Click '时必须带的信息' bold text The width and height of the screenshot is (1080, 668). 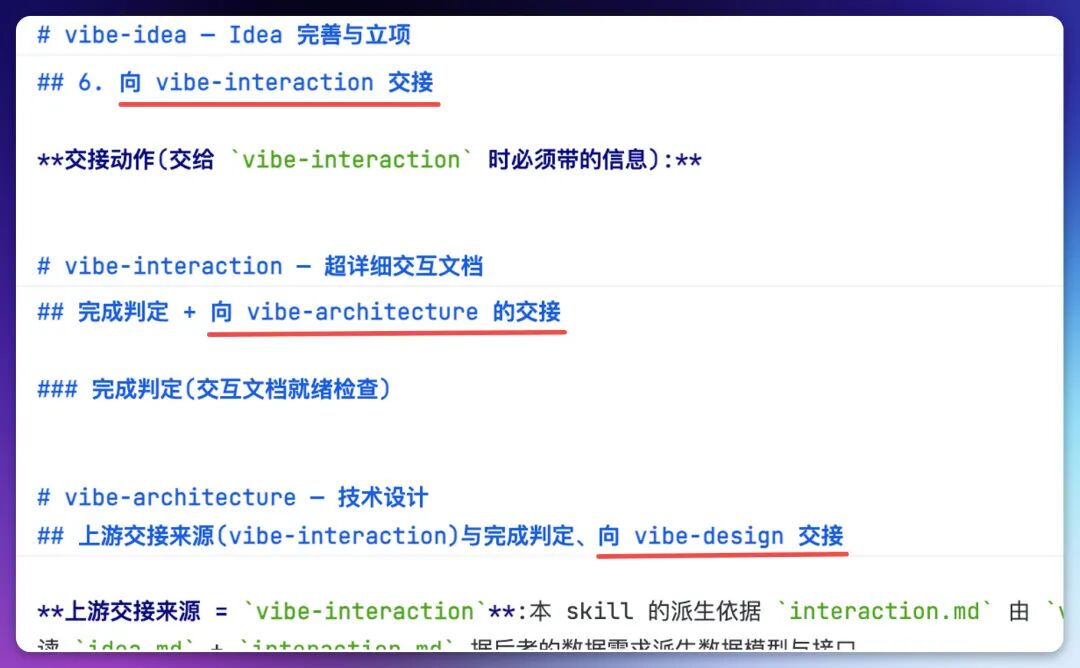click(x=568, y=159)
